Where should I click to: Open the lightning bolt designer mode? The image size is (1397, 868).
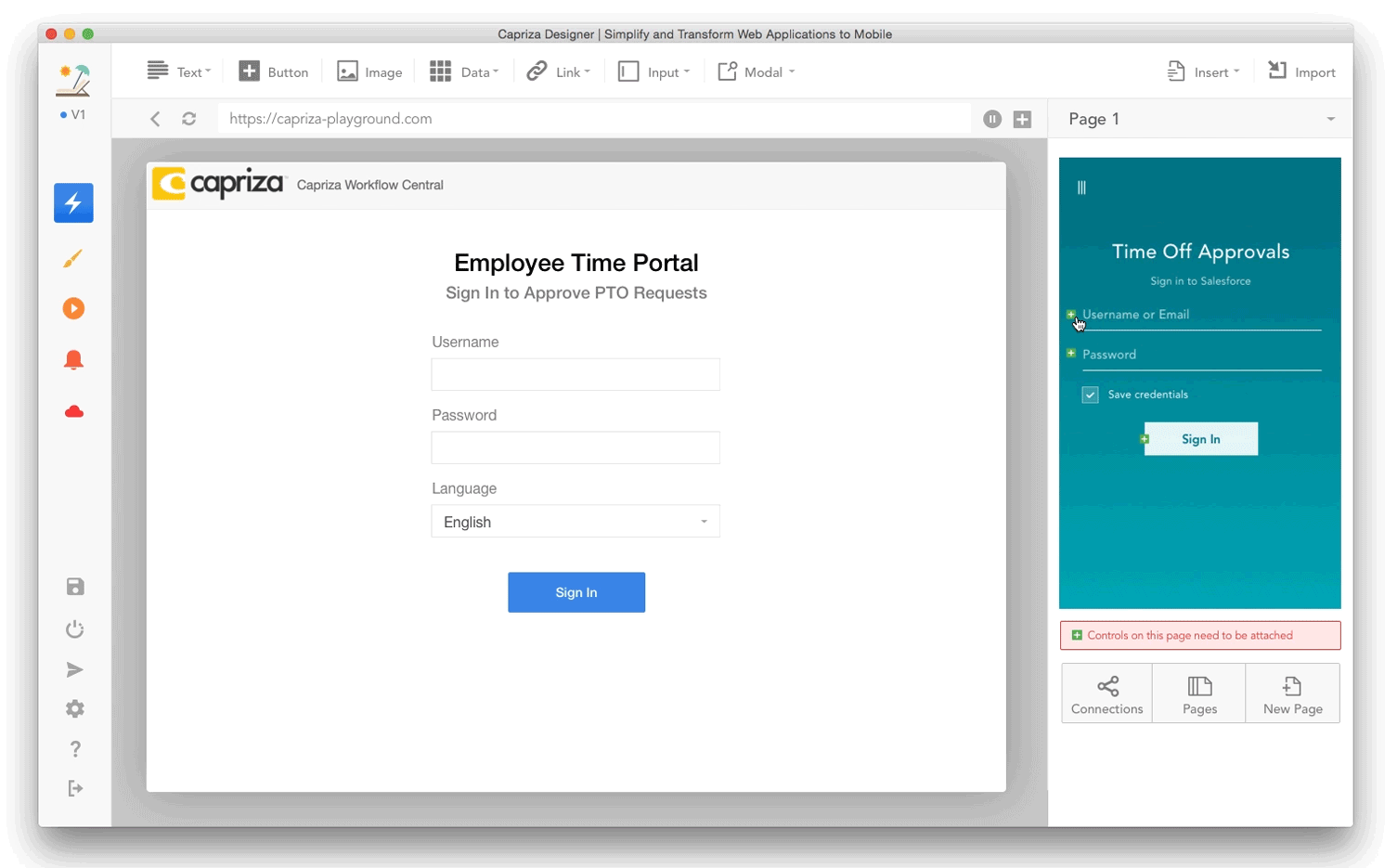[73, 203]
